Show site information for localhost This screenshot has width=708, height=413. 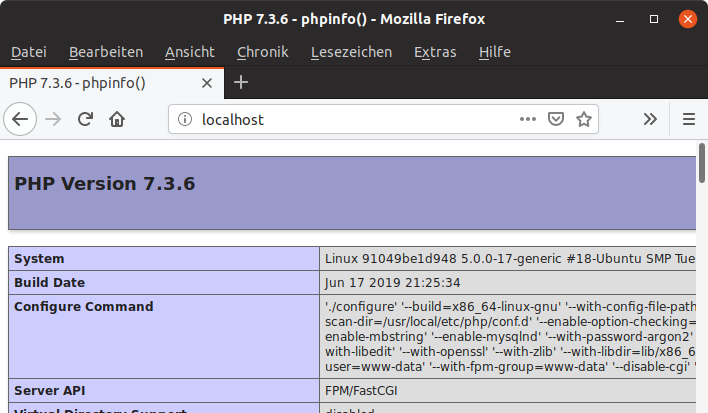[x=185, y=119]
